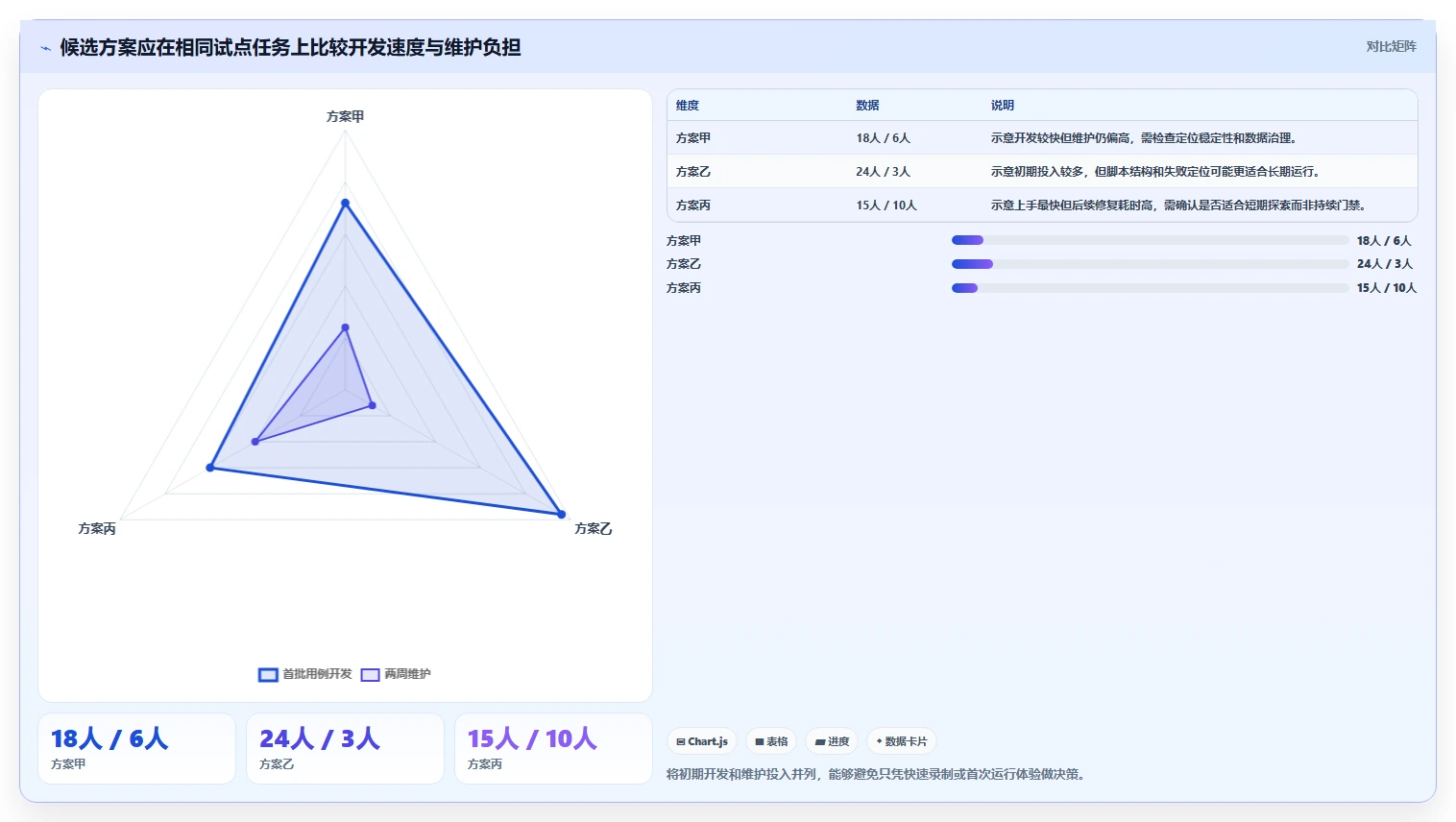
Task: Click the 方案甲 radar axis label
Action: (x=345, y=116)
